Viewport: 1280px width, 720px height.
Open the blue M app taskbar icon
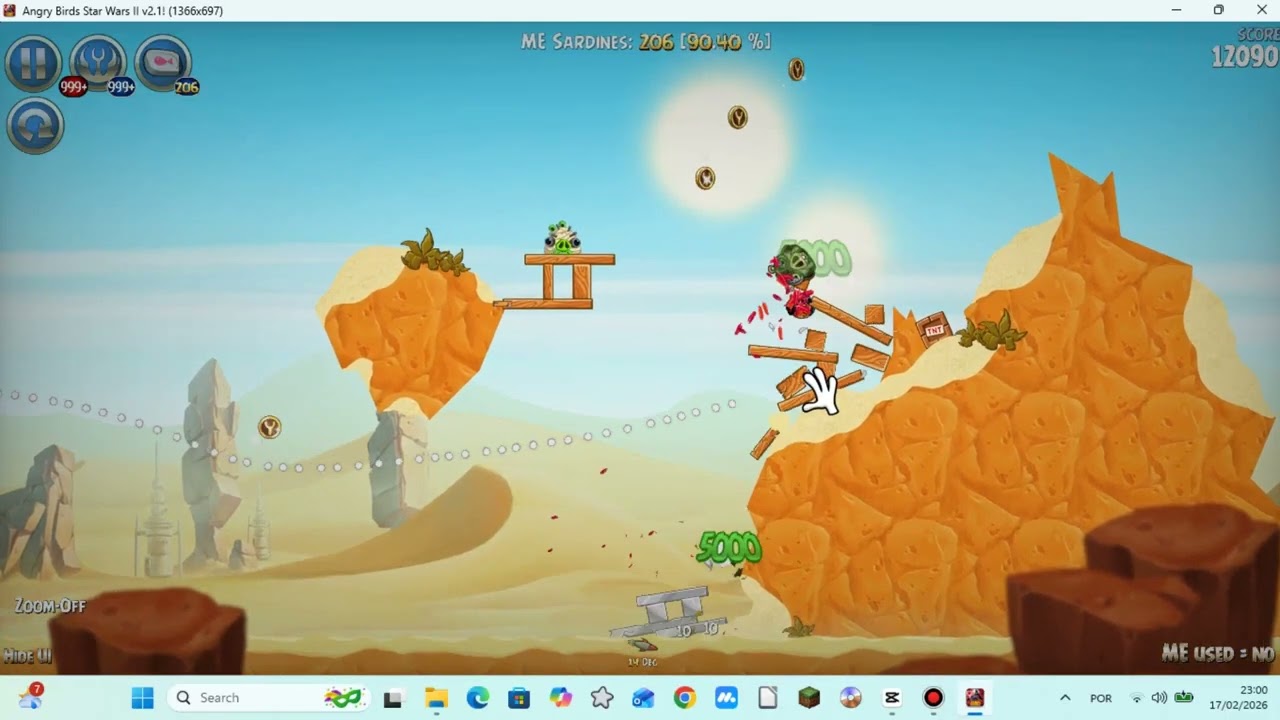tap(726, 698)
